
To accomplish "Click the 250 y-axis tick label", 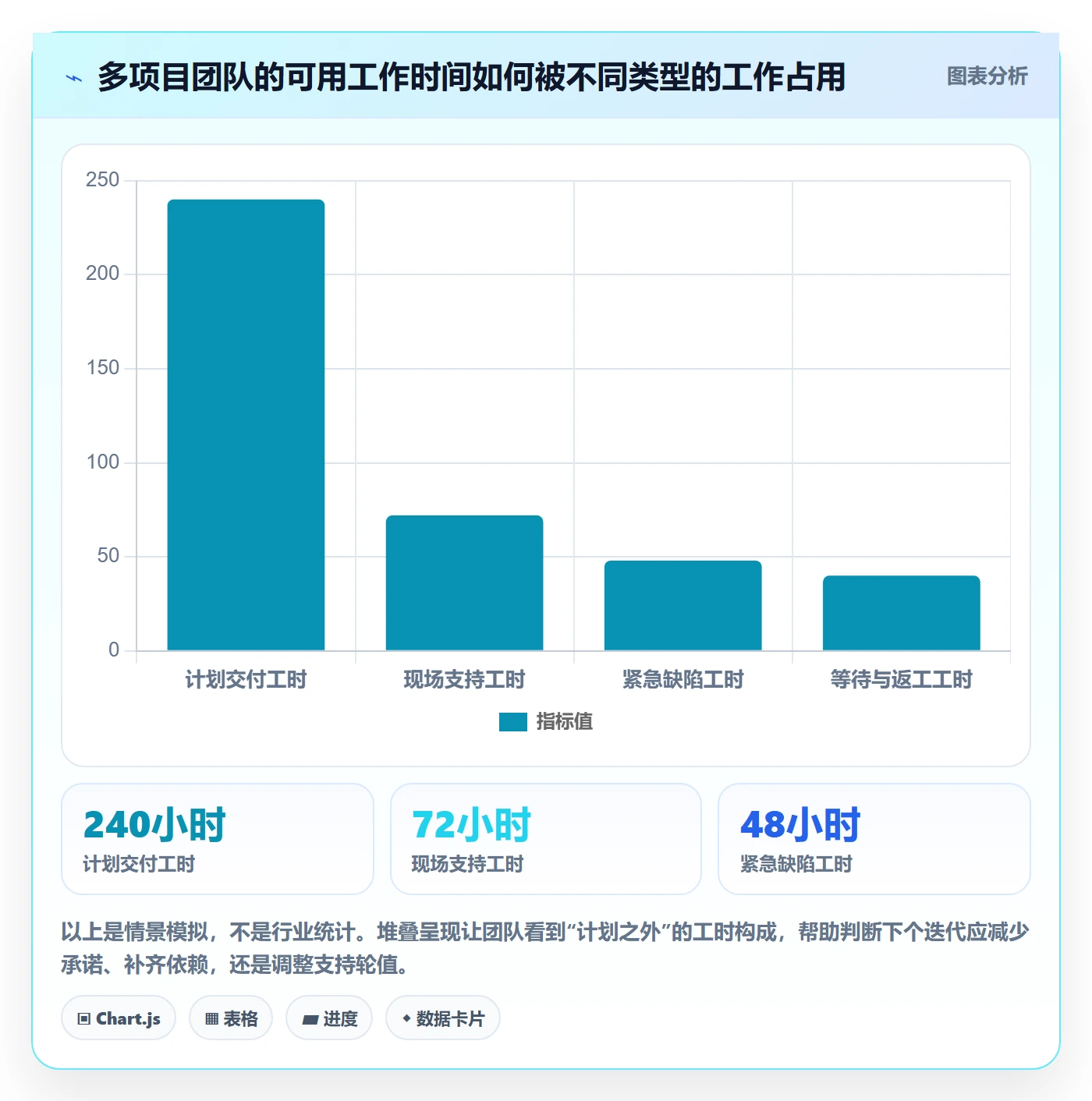I will pyautogui.click(x=102, y=180).
